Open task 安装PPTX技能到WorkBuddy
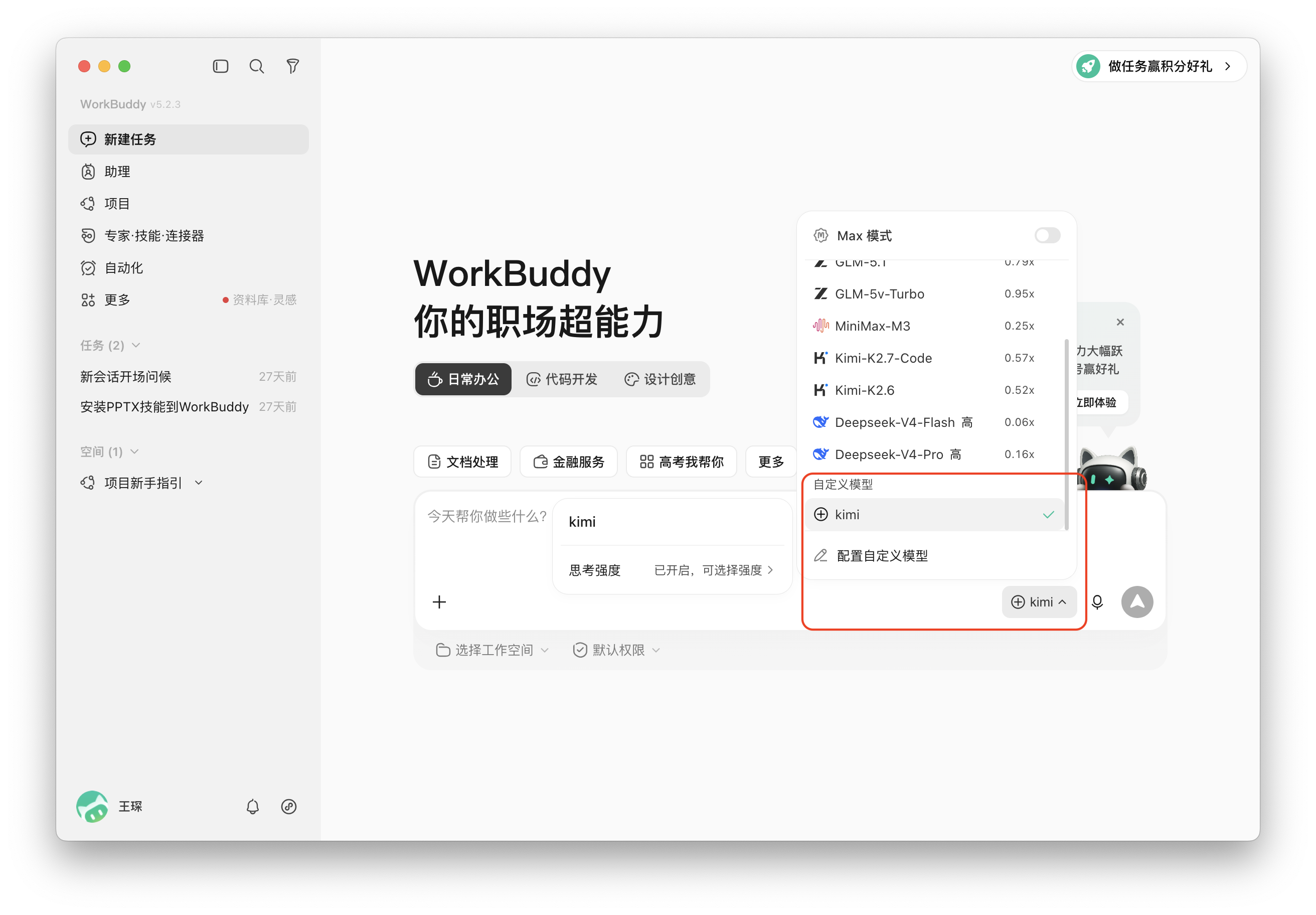 coord(189,407)
